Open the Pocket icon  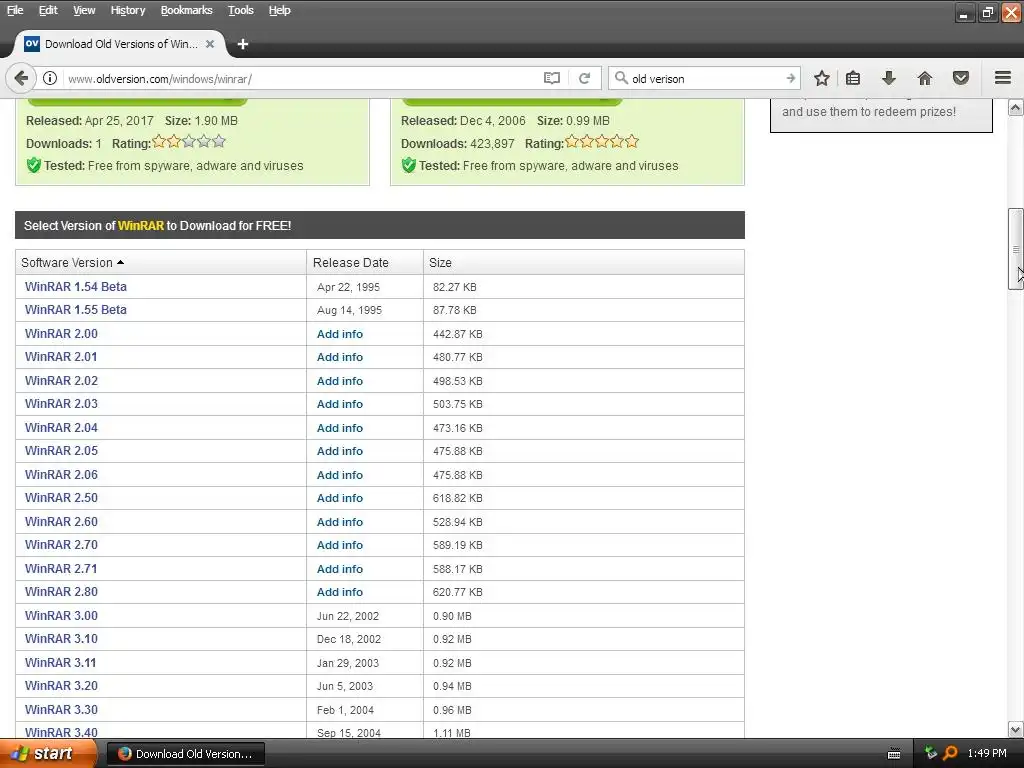coord(961,78)
